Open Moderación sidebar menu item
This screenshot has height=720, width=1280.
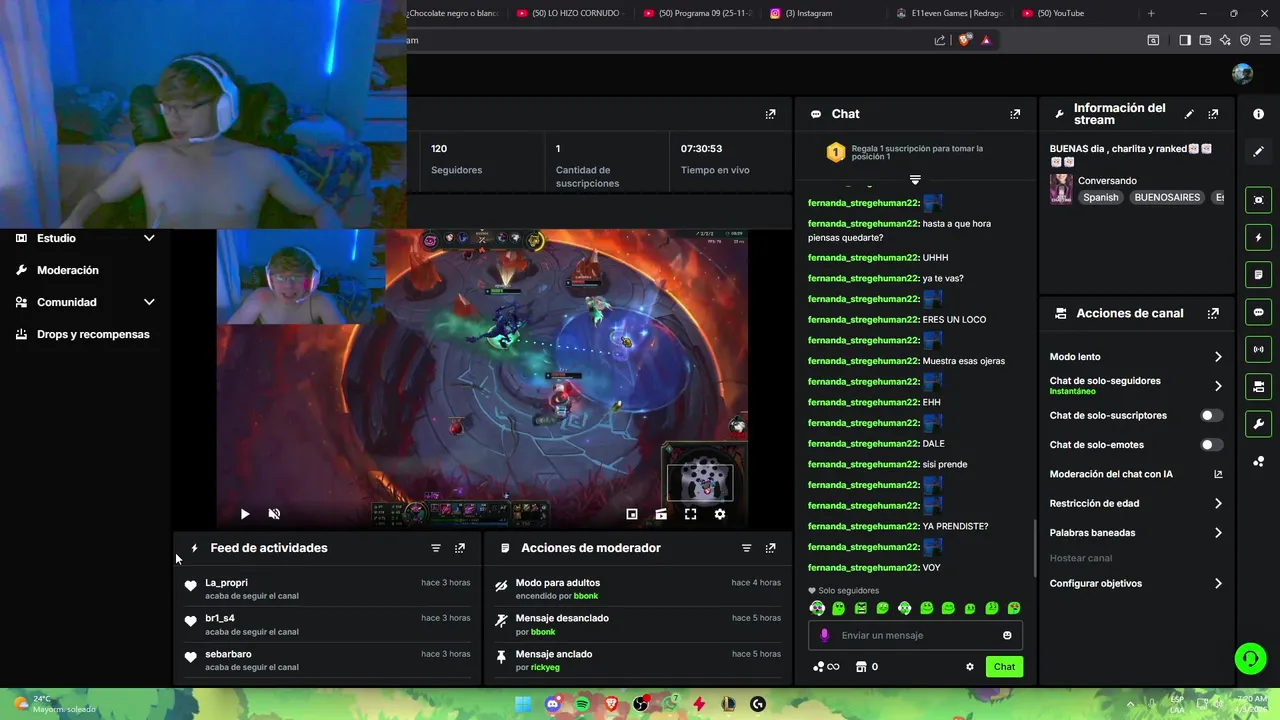coord(67,270)
